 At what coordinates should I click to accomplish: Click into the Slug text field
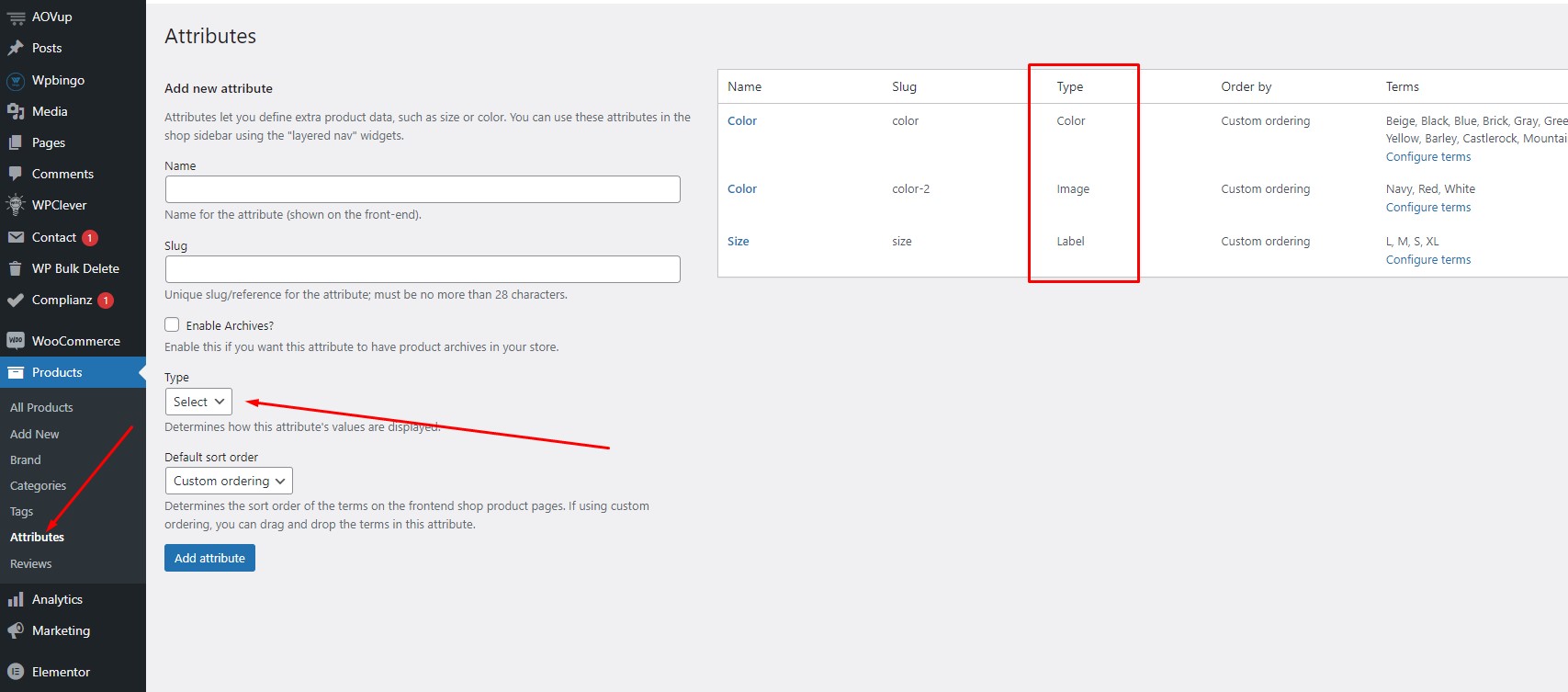(x=423, y=269)
